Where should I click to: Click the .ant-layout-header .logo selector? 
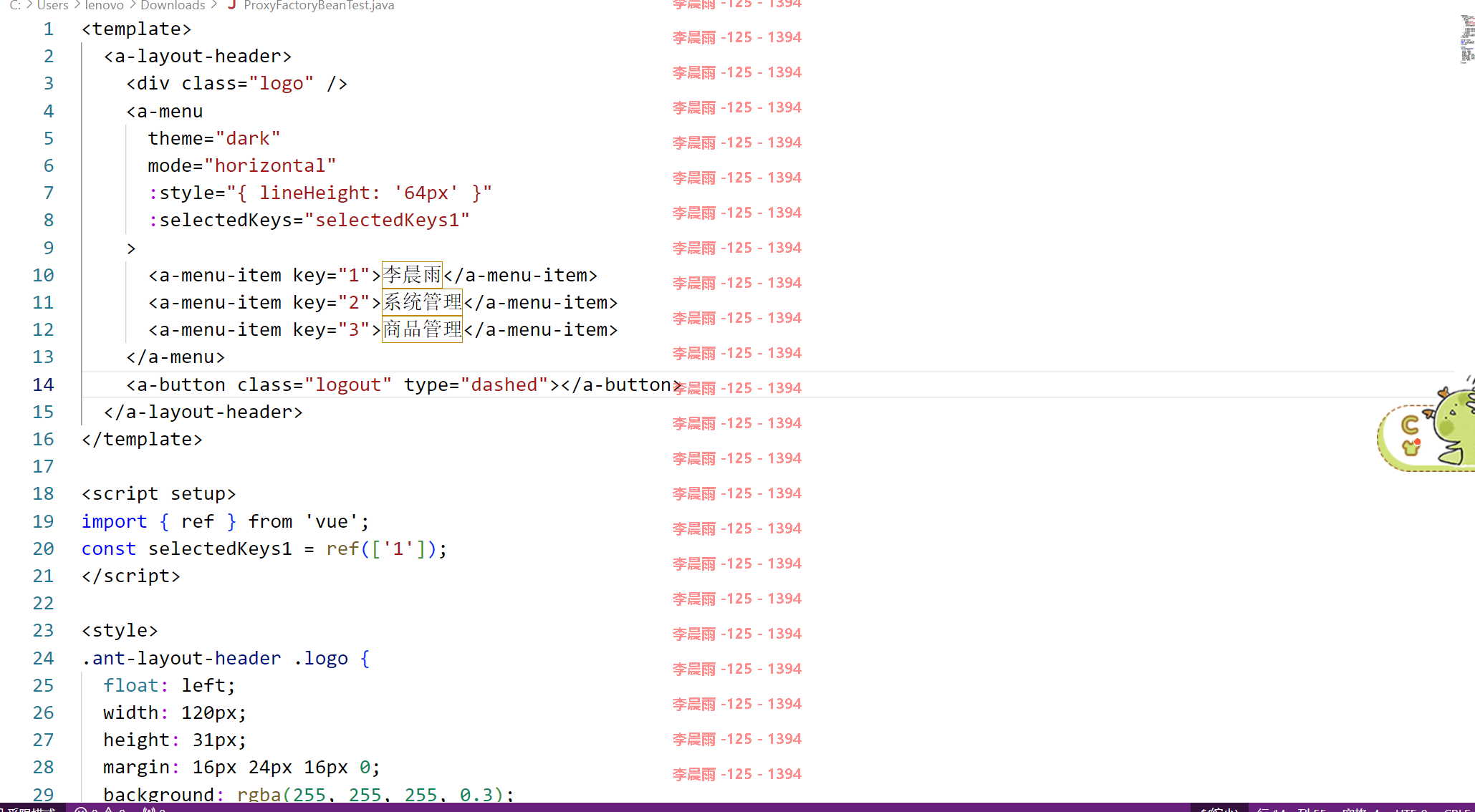point(215,659)
